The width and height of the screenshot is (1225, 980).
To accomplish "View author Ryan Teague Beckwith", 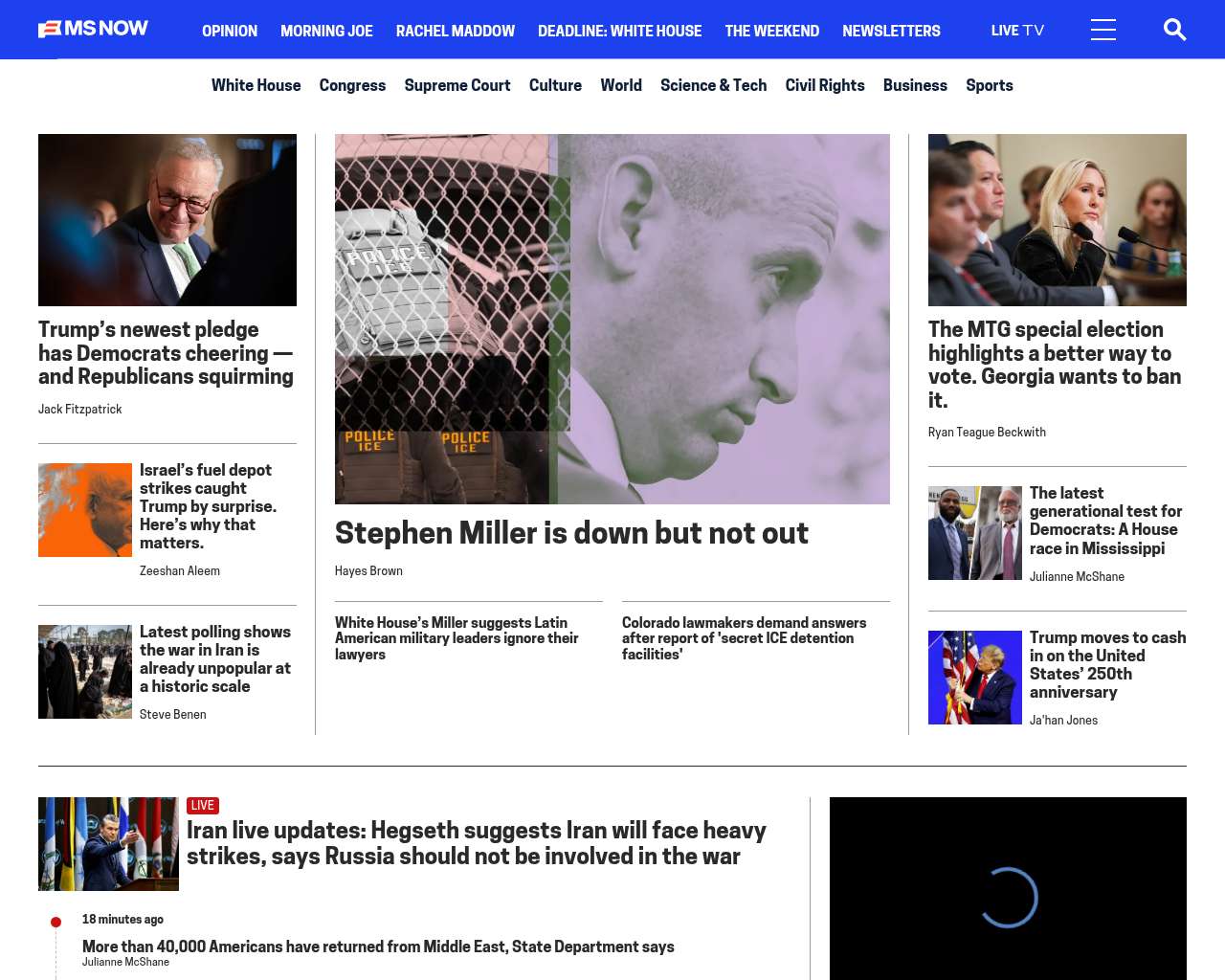I will (x=987, y=433).
